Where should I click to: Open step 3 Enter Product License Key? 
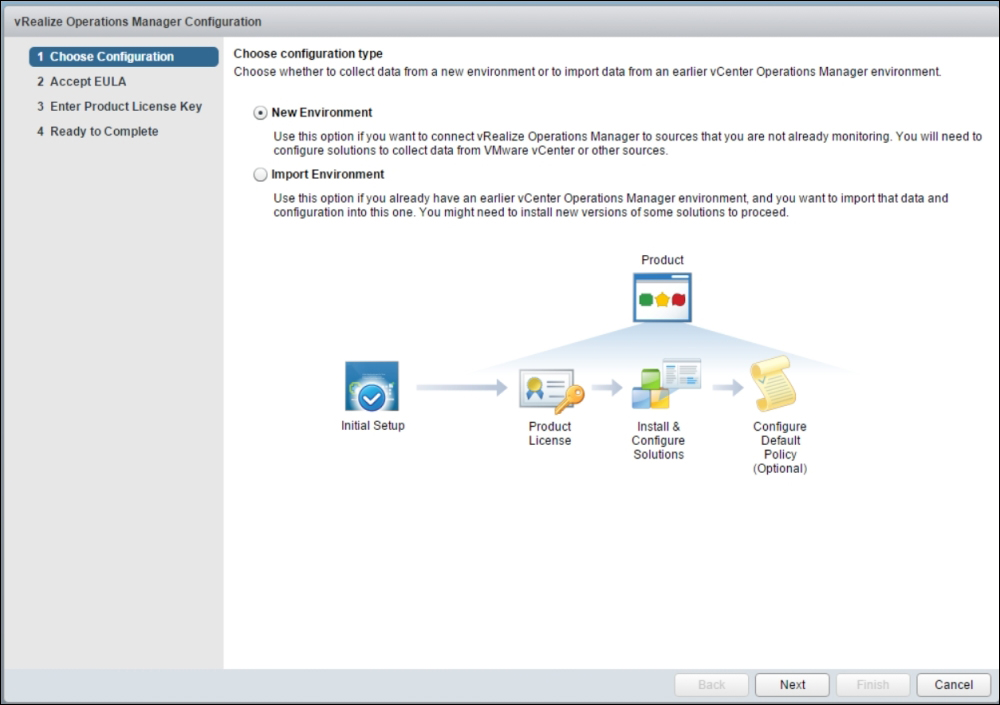[119, 107]
